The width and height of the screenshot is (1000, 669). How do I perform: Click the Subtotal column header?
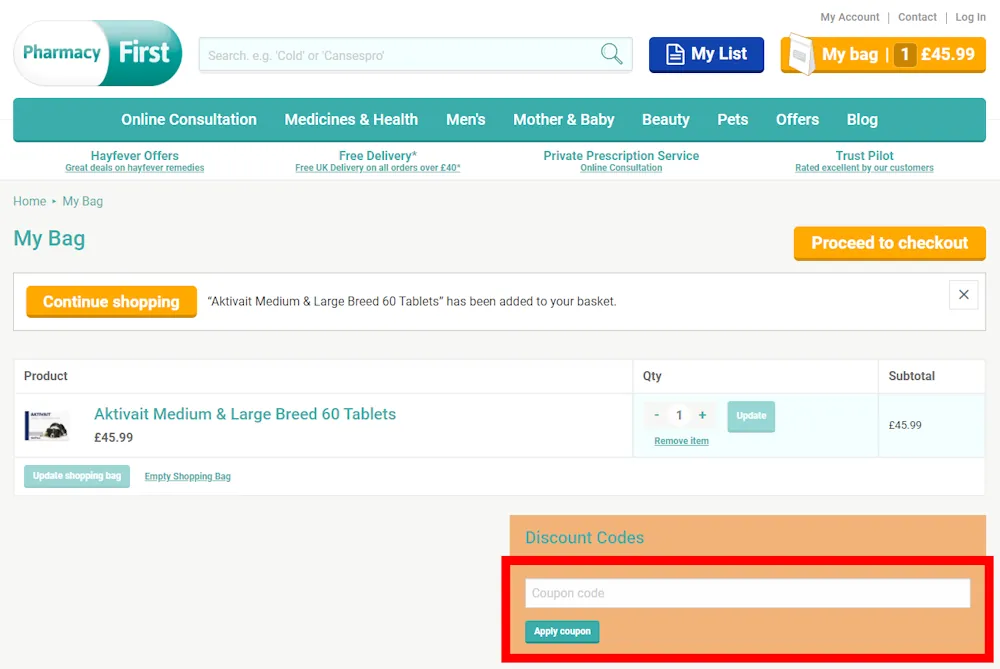click(911, 376)
